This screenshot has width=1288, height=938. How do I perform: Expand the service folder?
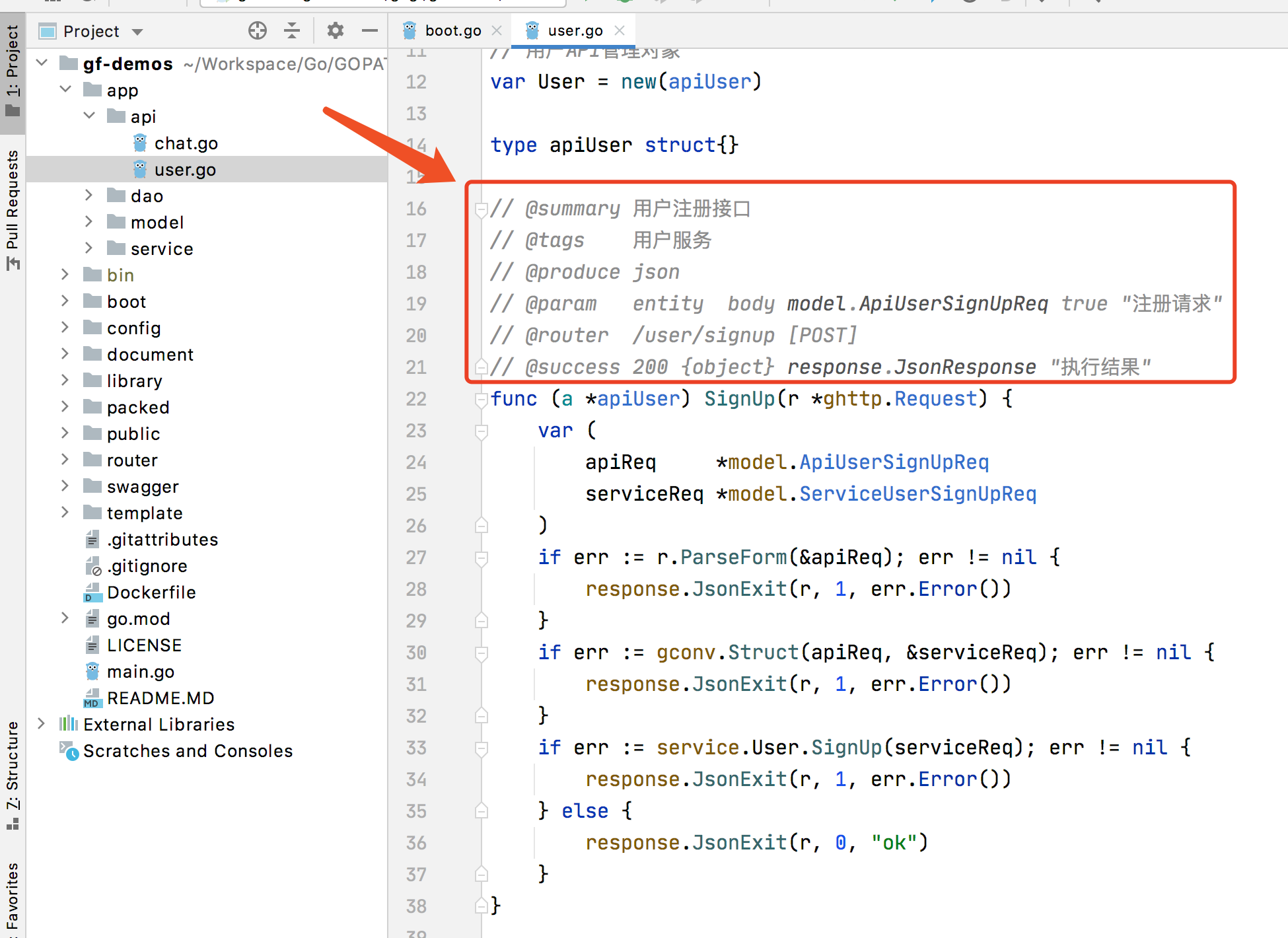tap(89, 248)
